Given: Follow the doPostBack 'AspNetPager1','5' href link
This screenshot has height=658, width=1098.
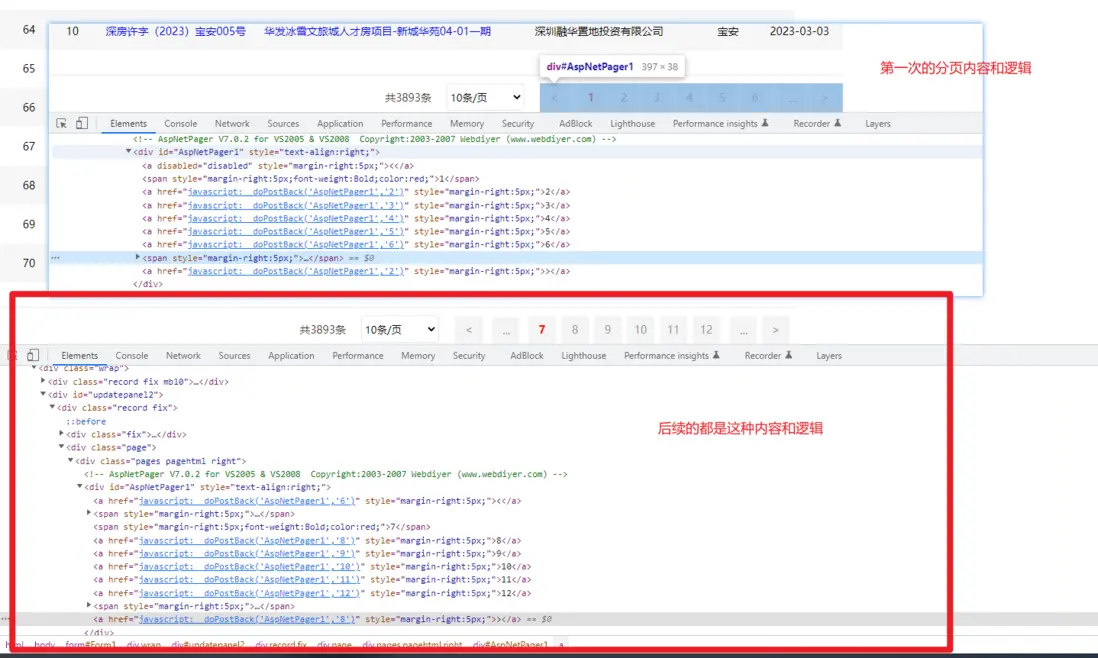Looking at the screenshot, I should click(296, 231).
